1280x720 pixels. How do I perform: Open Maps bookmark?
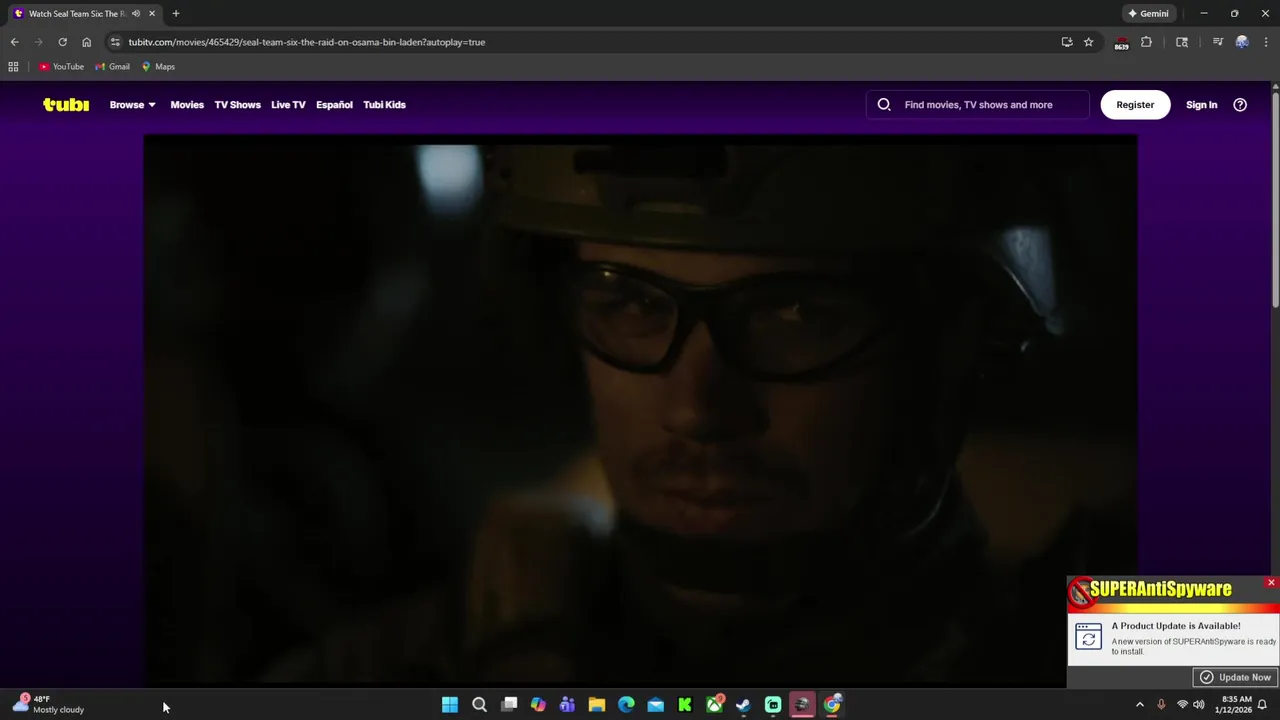[x=158, y=67]
